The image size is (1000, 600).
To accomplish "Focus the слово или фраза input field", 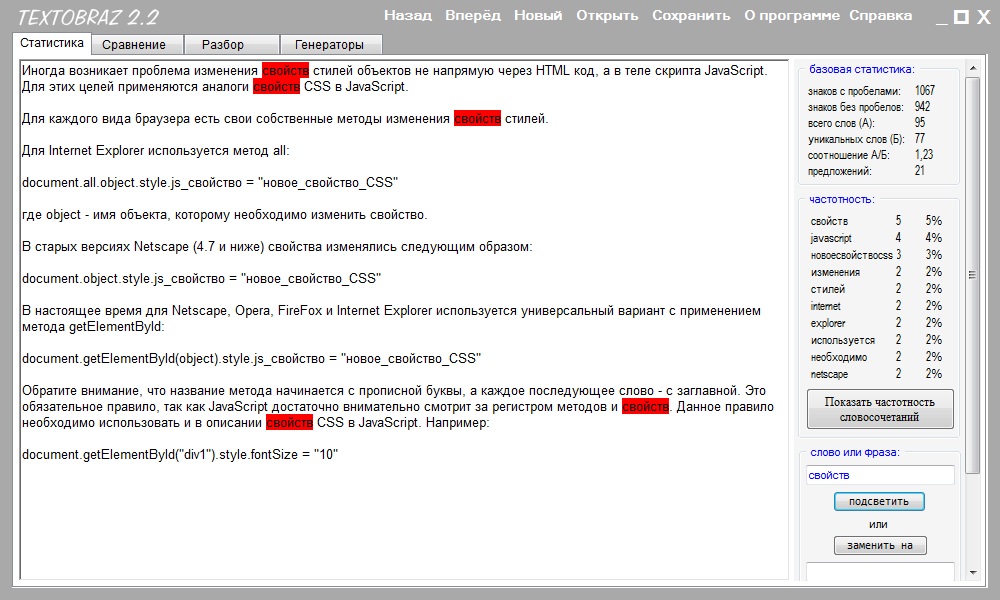I will (880, 475).
